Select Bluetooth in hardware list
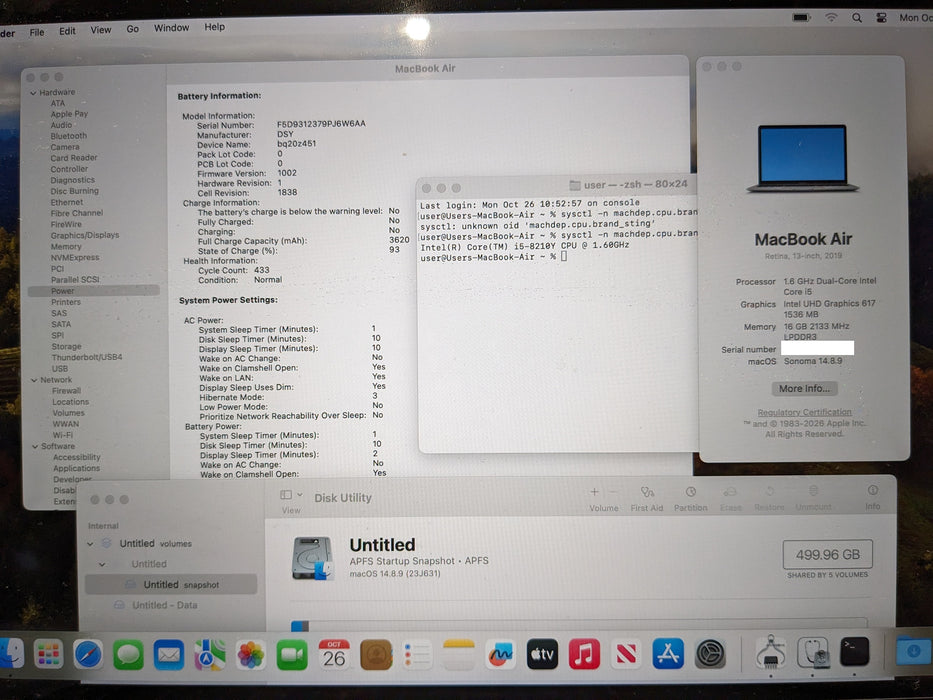933x700 pixels. (68, 136)
